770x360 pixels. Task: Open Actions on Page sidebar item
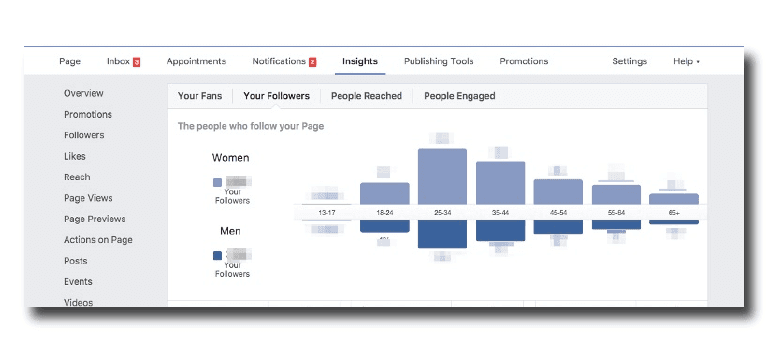98,240
